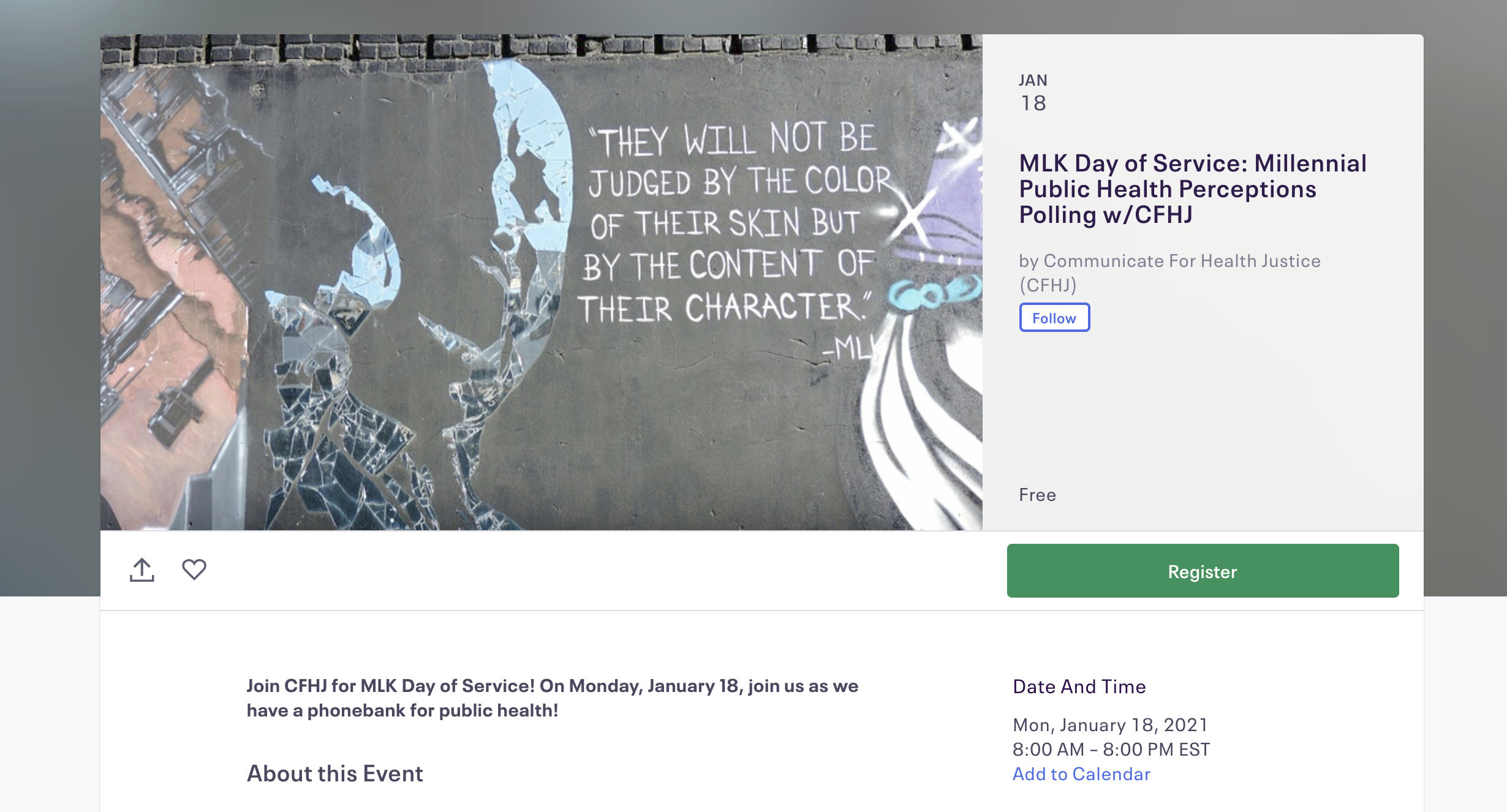Click the share event icon
This screenshot has height=812, width=1507.
tap(142, 570)
